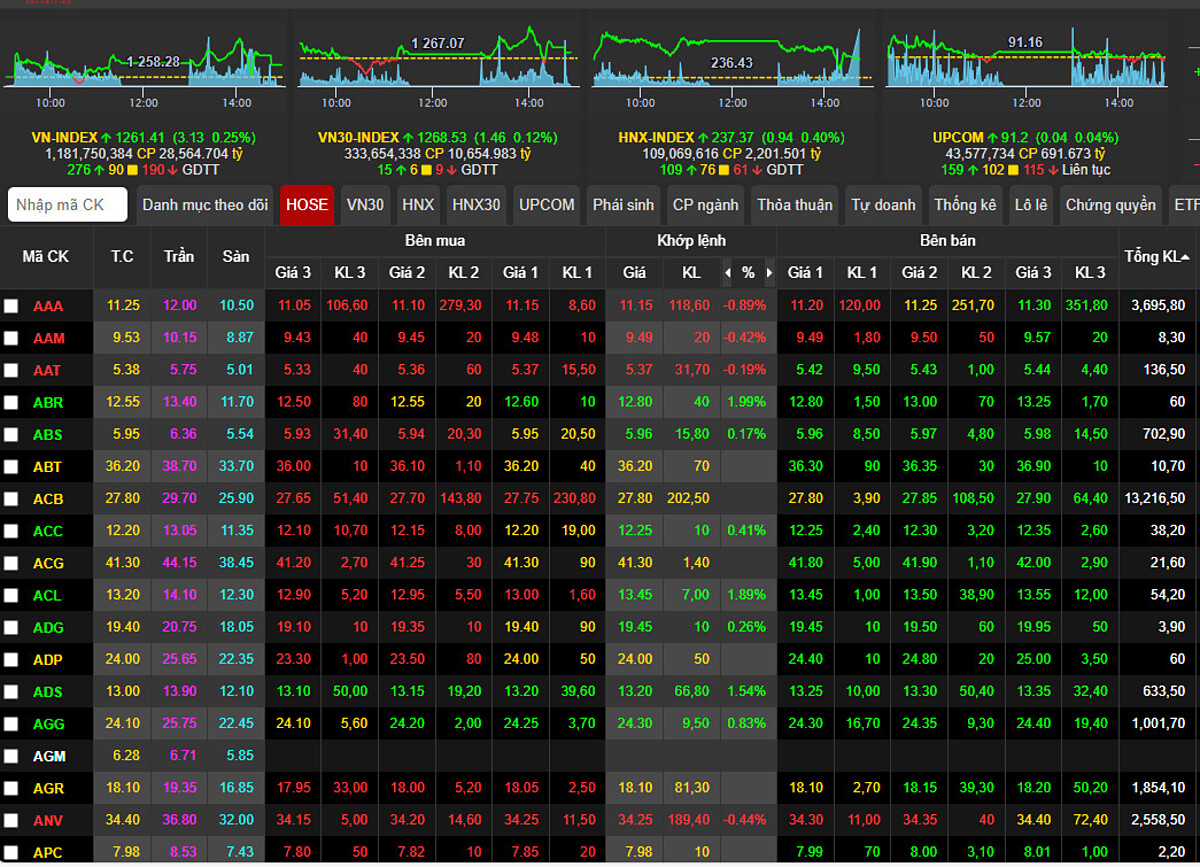This screenshot has width=1200, height=867.
Task: Open Danh mục theo dõi watchlist
Action: [x=205, y=204]
